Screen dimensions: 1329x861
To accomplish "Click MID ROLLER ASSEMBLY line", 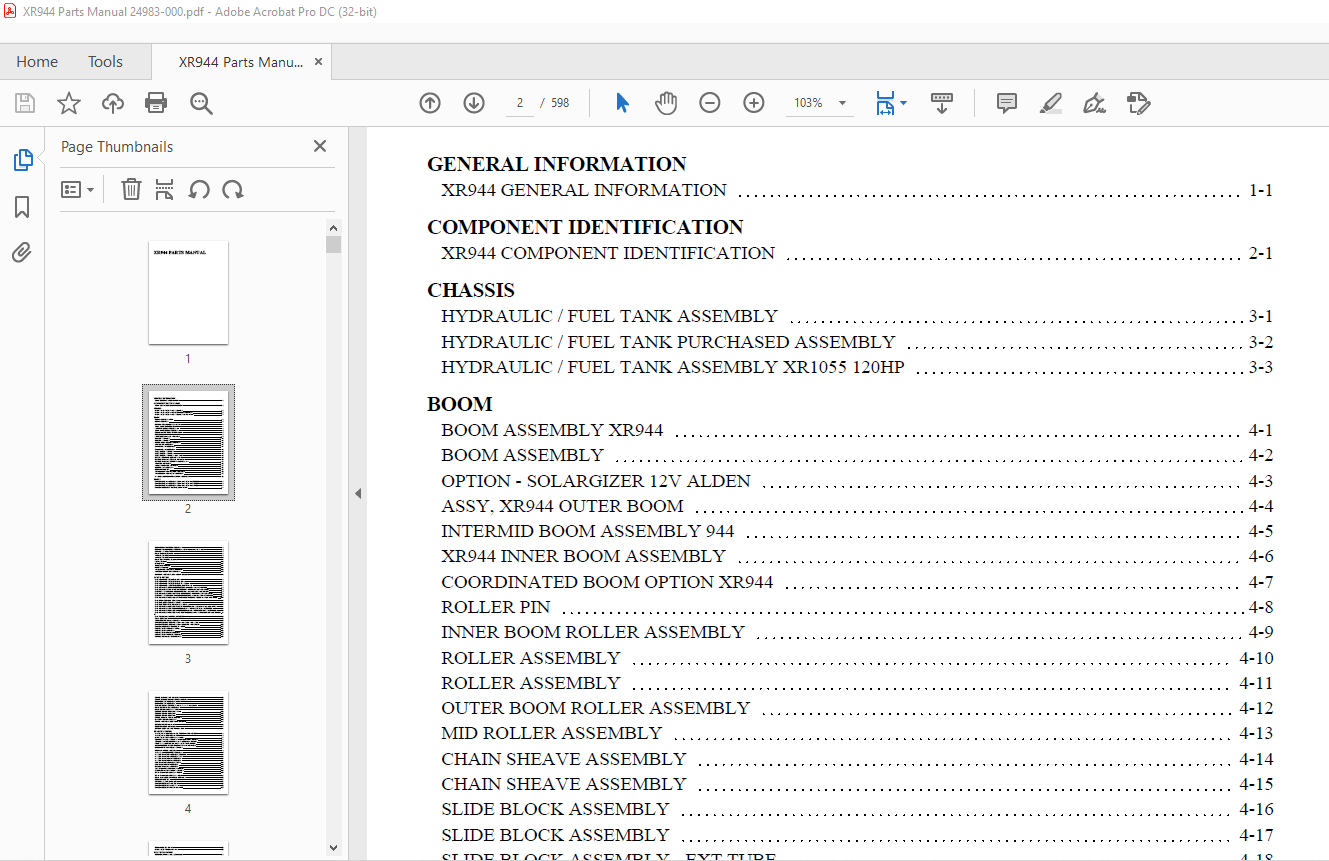I will [x=552, y=733].
